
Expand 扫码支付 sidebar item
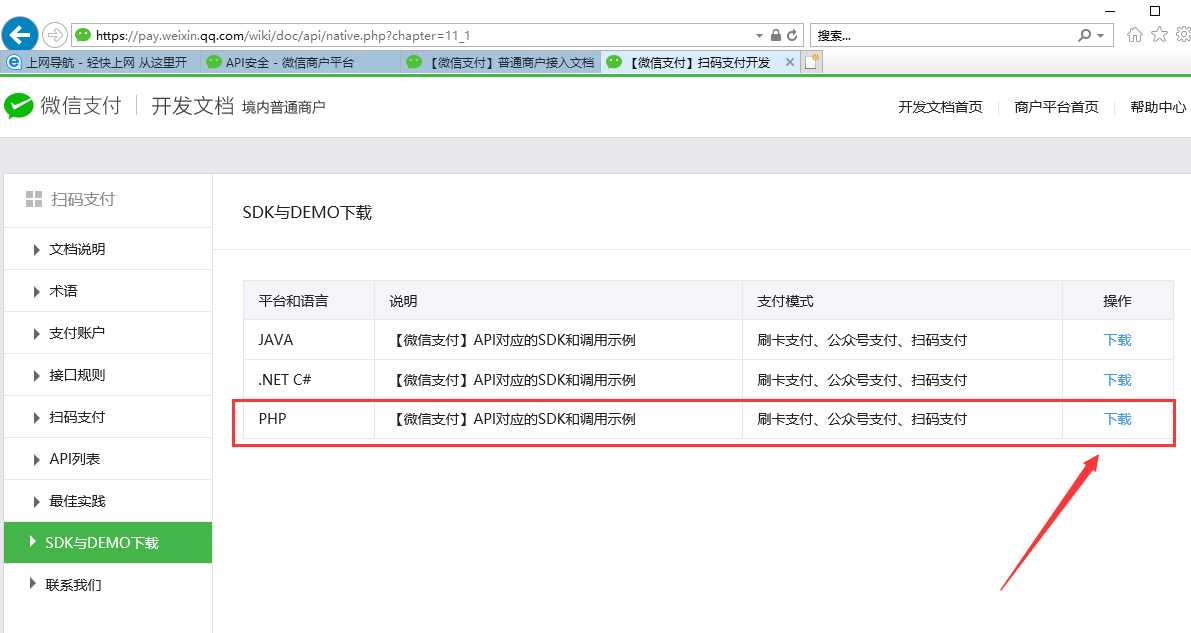tap(108, 417)
